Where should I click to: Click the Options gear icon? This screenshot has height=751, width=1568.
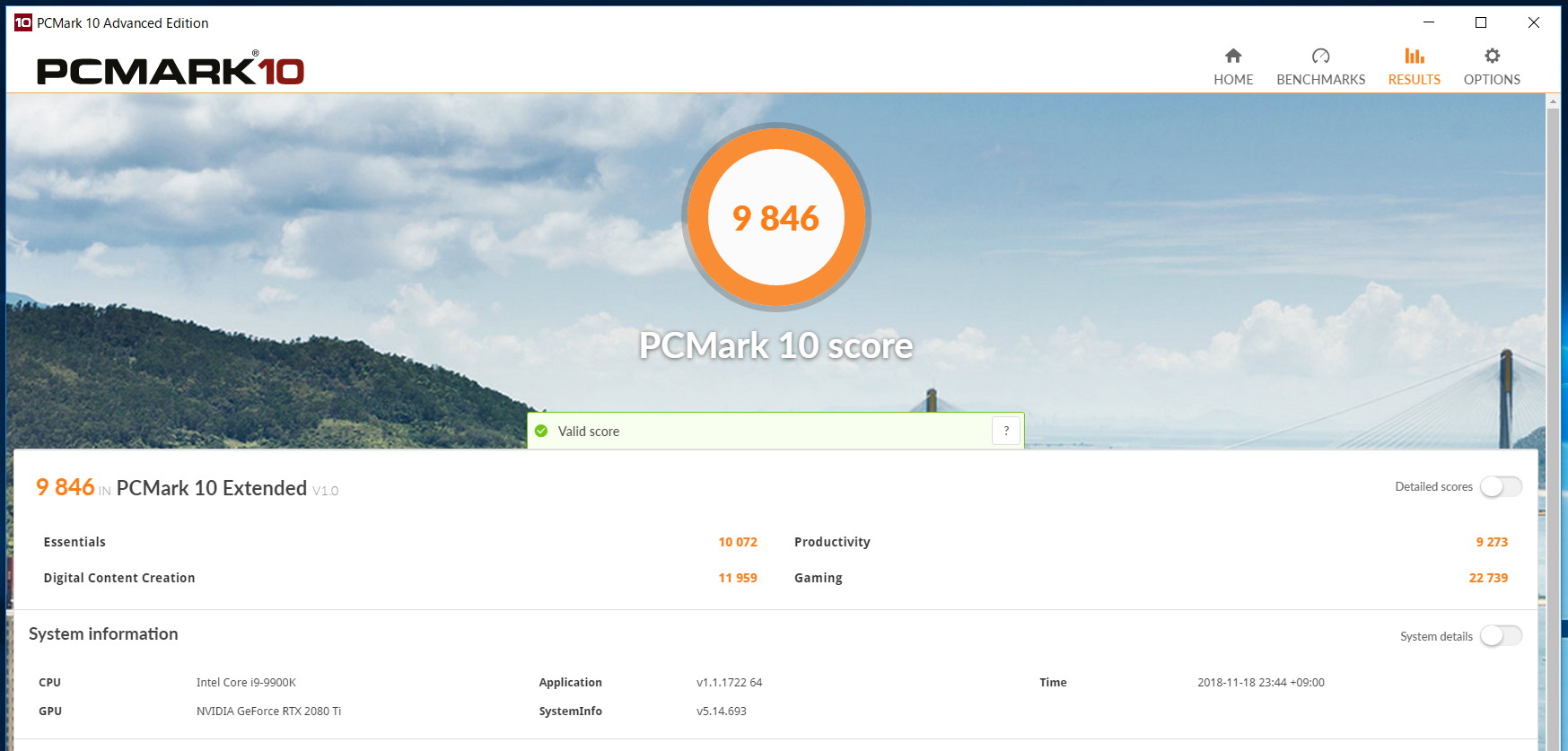click(1492, 56)
